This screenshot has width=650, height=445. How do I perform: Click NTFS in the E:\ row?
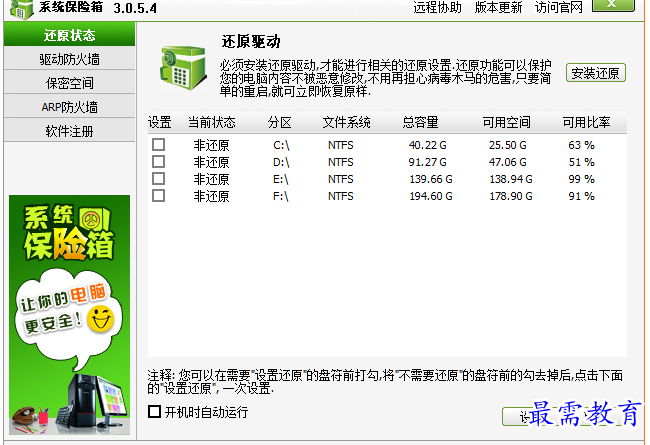coord(341,179)
